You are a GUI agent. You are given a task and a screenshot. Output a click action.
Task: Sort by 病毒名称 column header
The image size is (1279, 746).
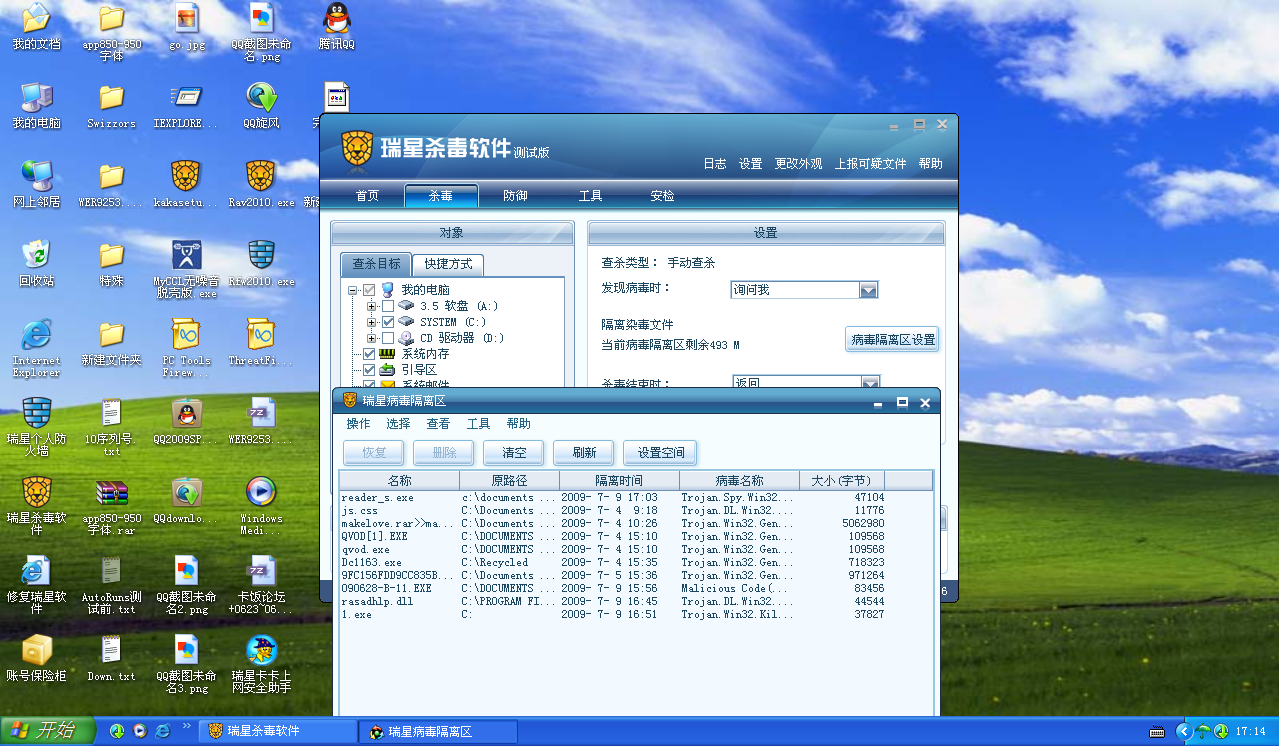tap(739, 481)
